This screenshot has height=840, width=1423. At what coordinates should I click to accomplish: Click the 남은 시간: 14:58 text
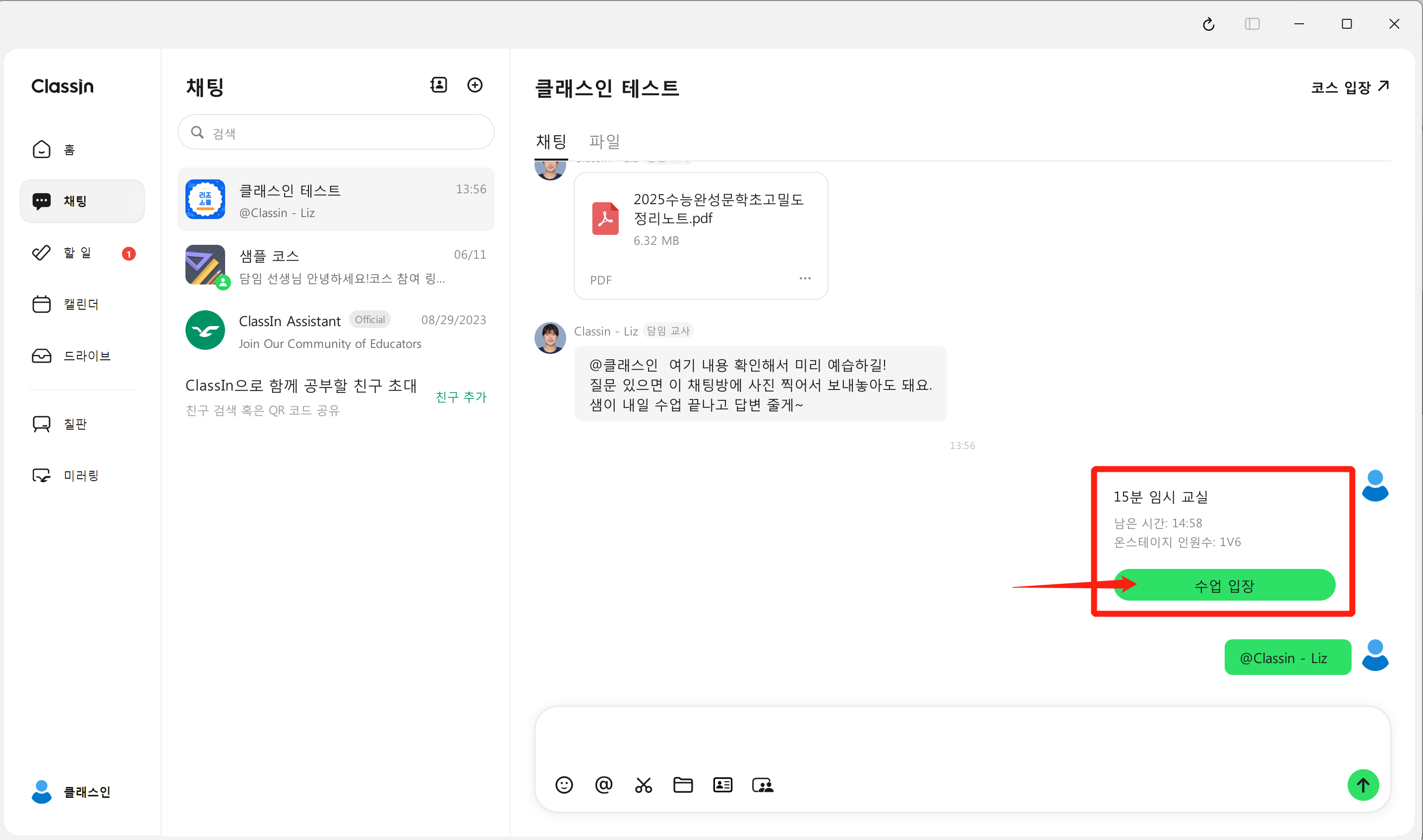1157,523
